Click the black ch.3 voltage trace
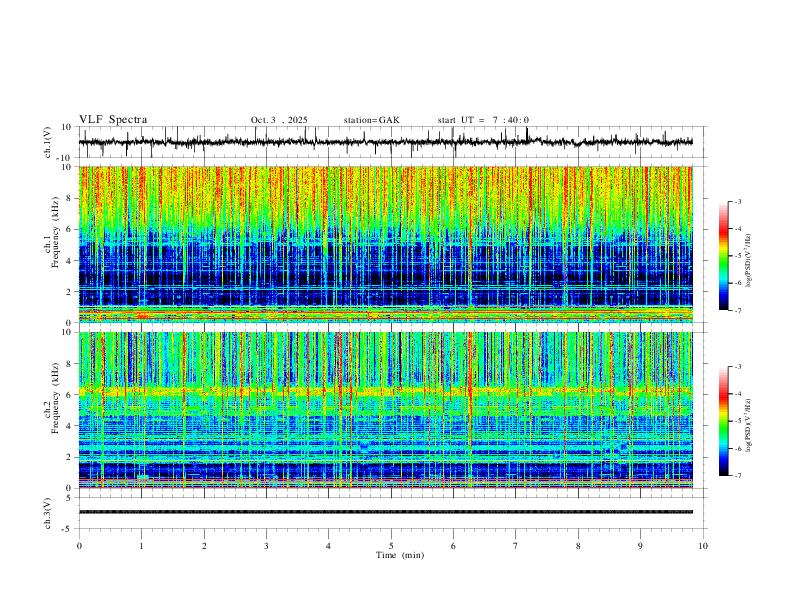 [x=386, y=512]
